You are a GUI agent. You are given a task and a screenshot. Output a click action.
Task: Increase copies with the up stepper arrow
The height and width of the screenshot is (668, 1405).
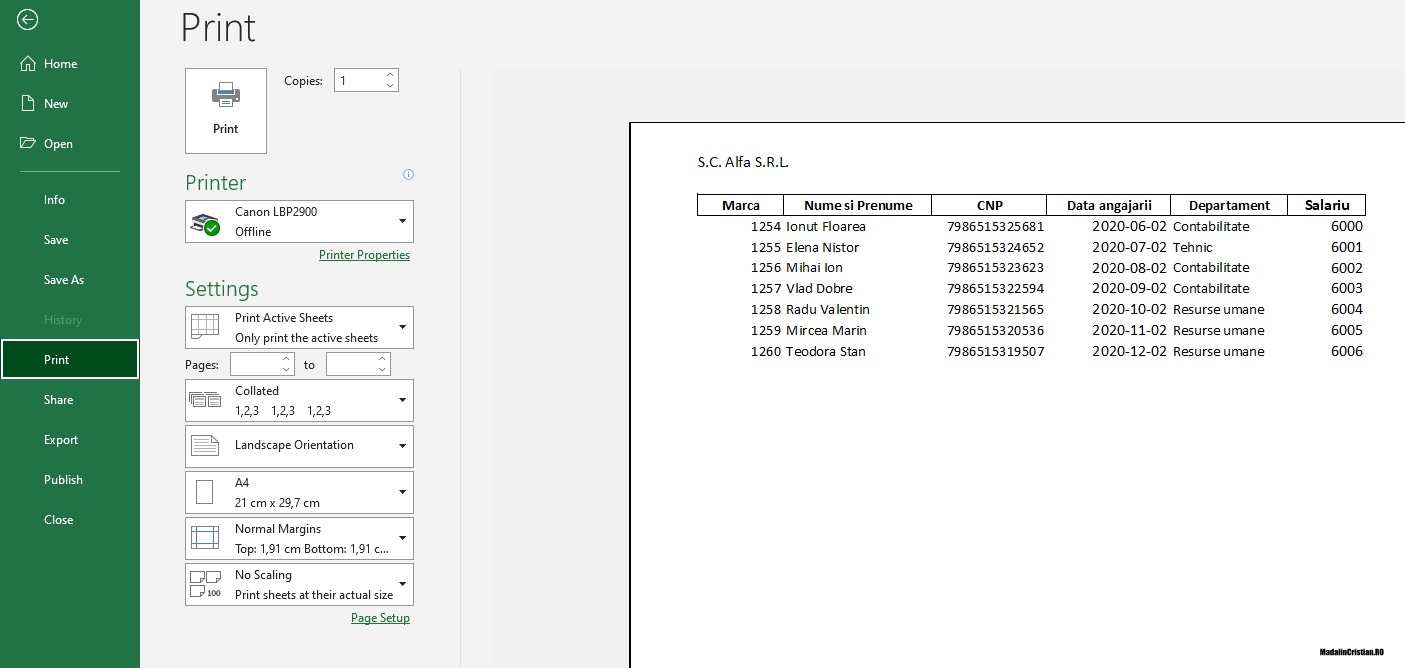pos(390,74)
